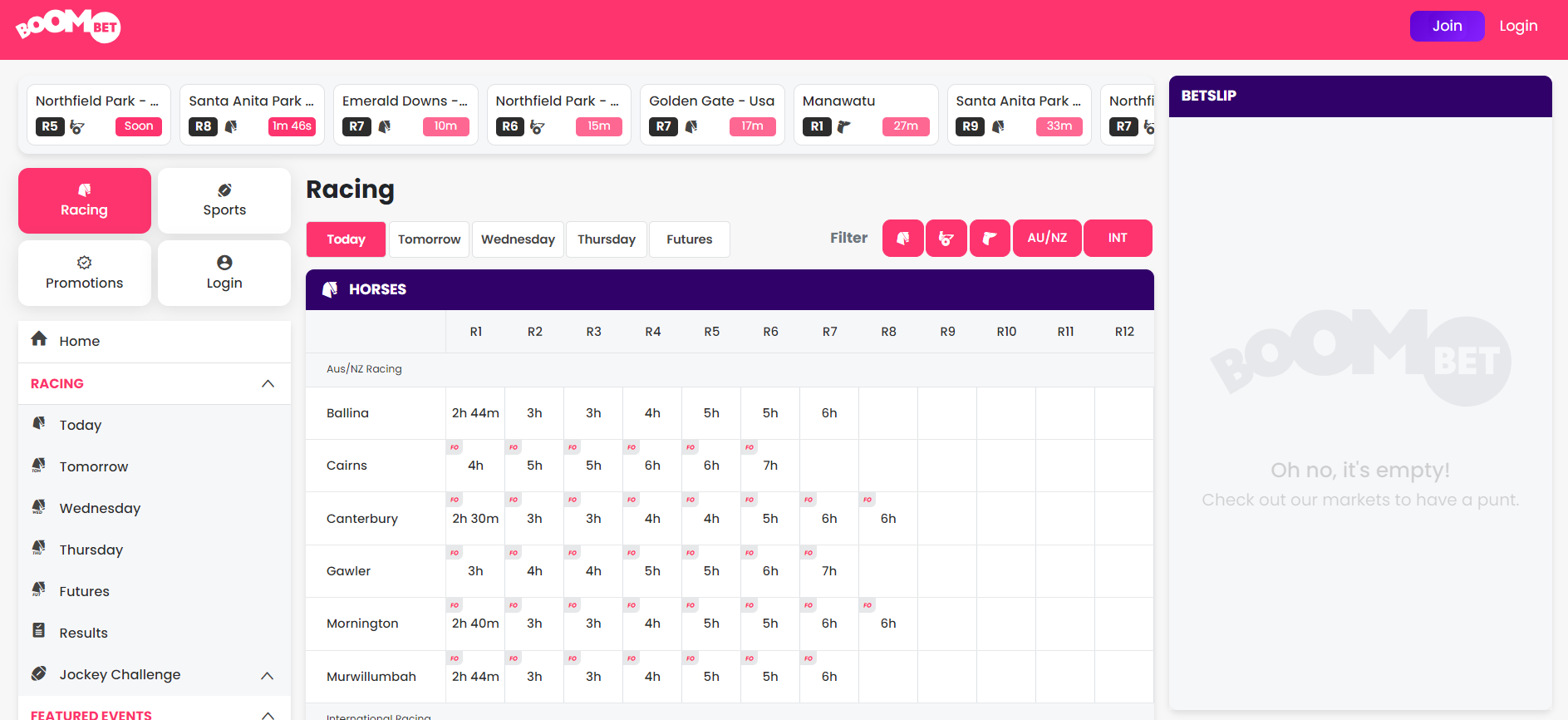Open Mornington R8 6h race
This screenshot has height=720, width=1568.
point(888,624)
